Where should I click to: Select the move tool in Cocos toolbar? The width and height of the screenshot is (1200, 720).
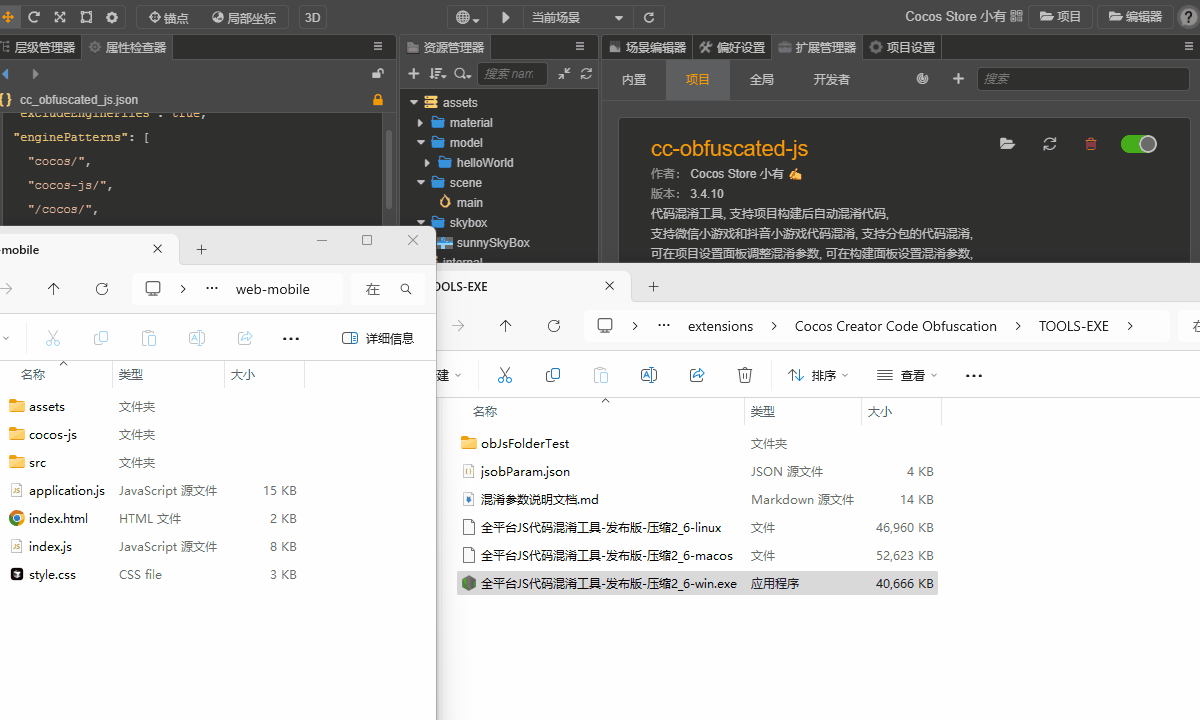coord(8,17)
